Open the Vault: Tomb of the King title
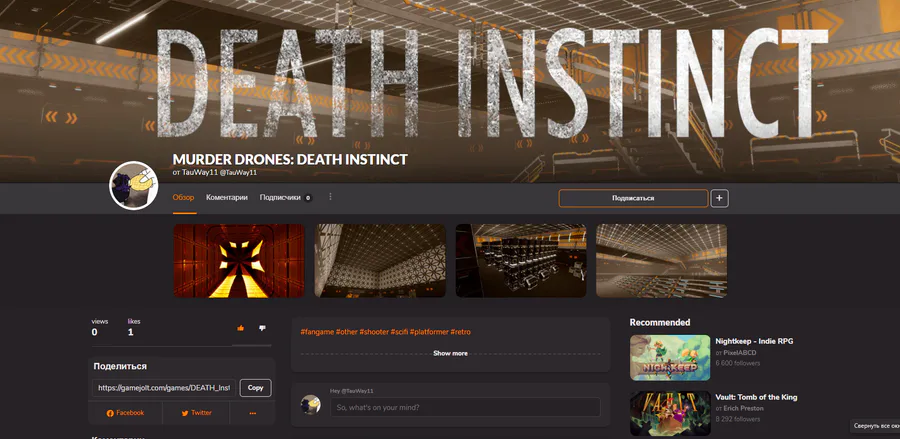Image resolution: width=900 pixels, height=439 pixels. click(x=756, y=397)
